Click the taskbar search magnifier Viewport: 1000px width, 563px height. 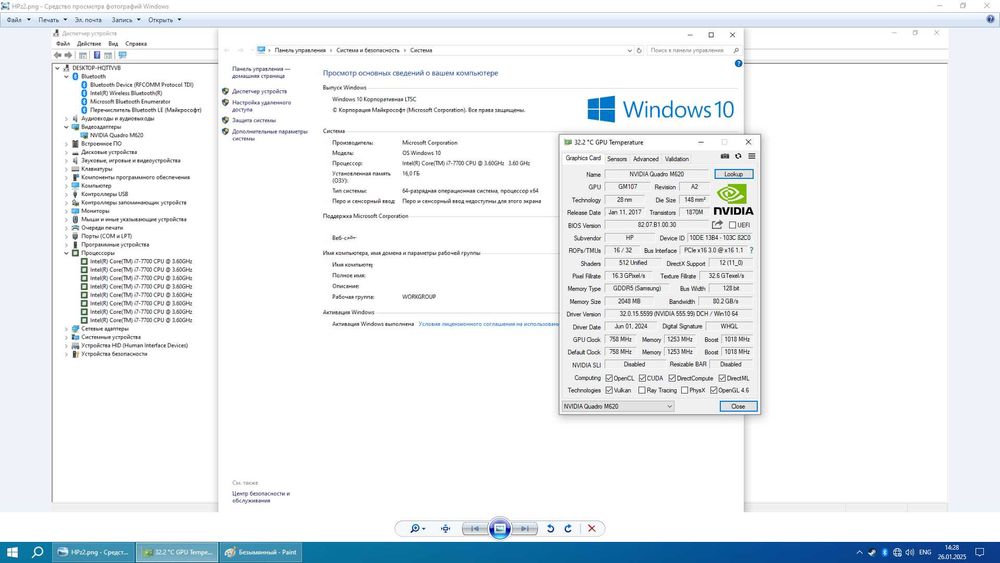pyautogui.click(x=38, y=552)
